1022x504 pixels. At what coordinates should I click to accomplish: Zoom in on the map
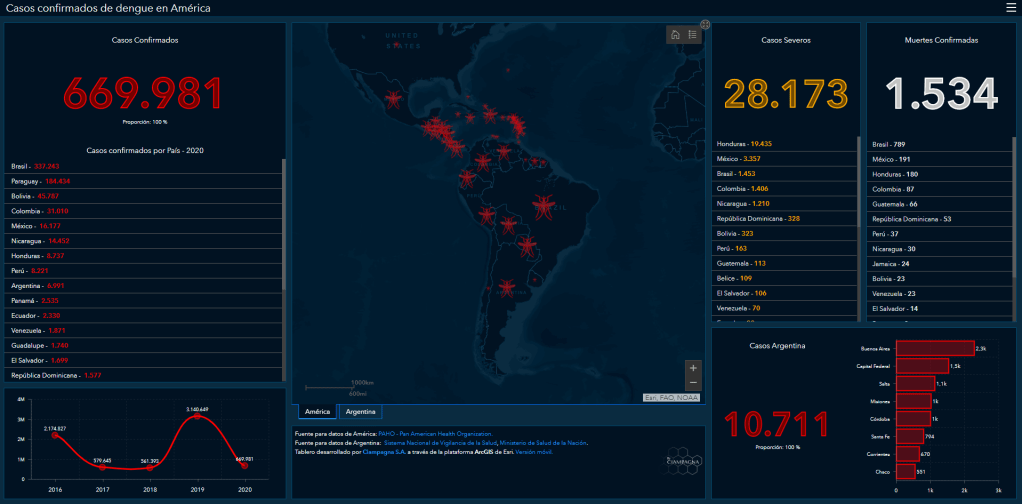pyautogui.click(x=694, y=368)
